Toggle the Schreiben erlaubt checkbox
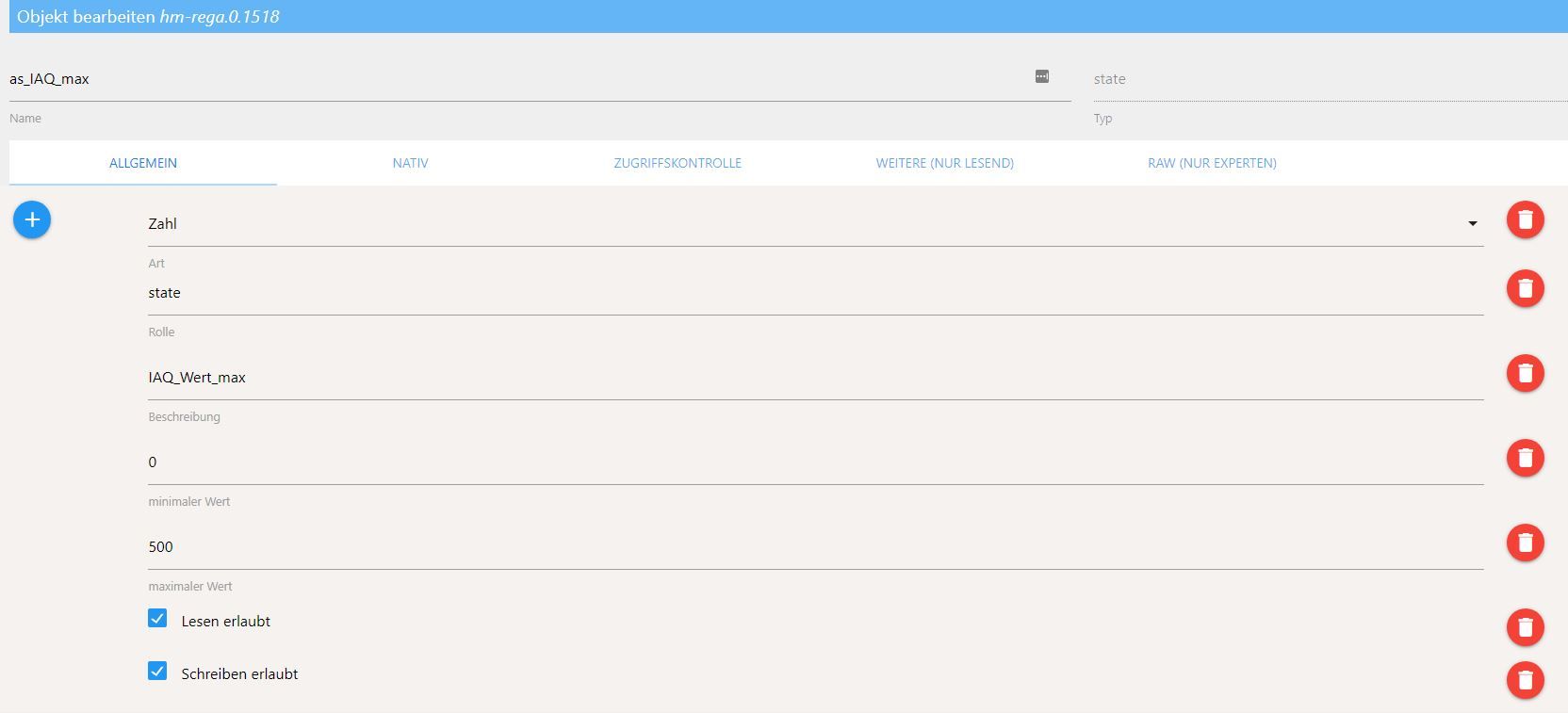1568x713 pixels. pos(157,672)
